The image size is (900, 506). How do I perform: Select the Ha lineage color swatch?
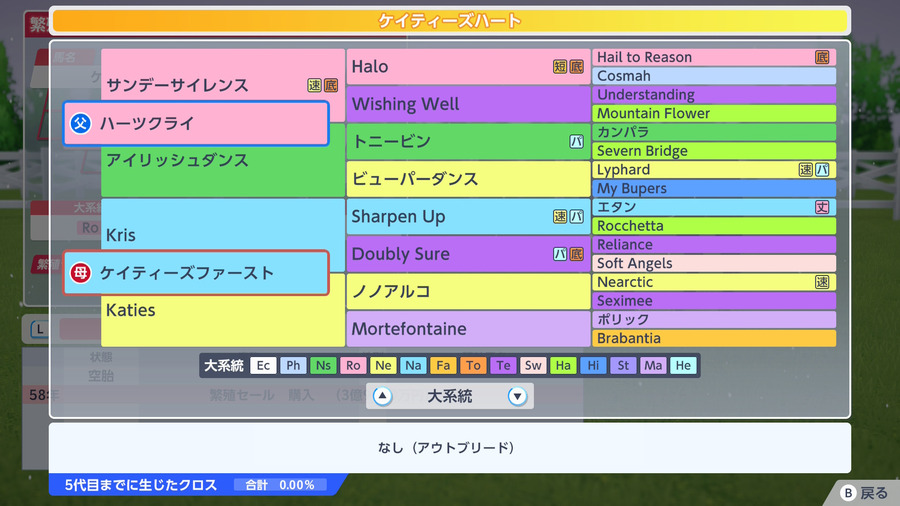pyautogui.click(x=563, y=365)
